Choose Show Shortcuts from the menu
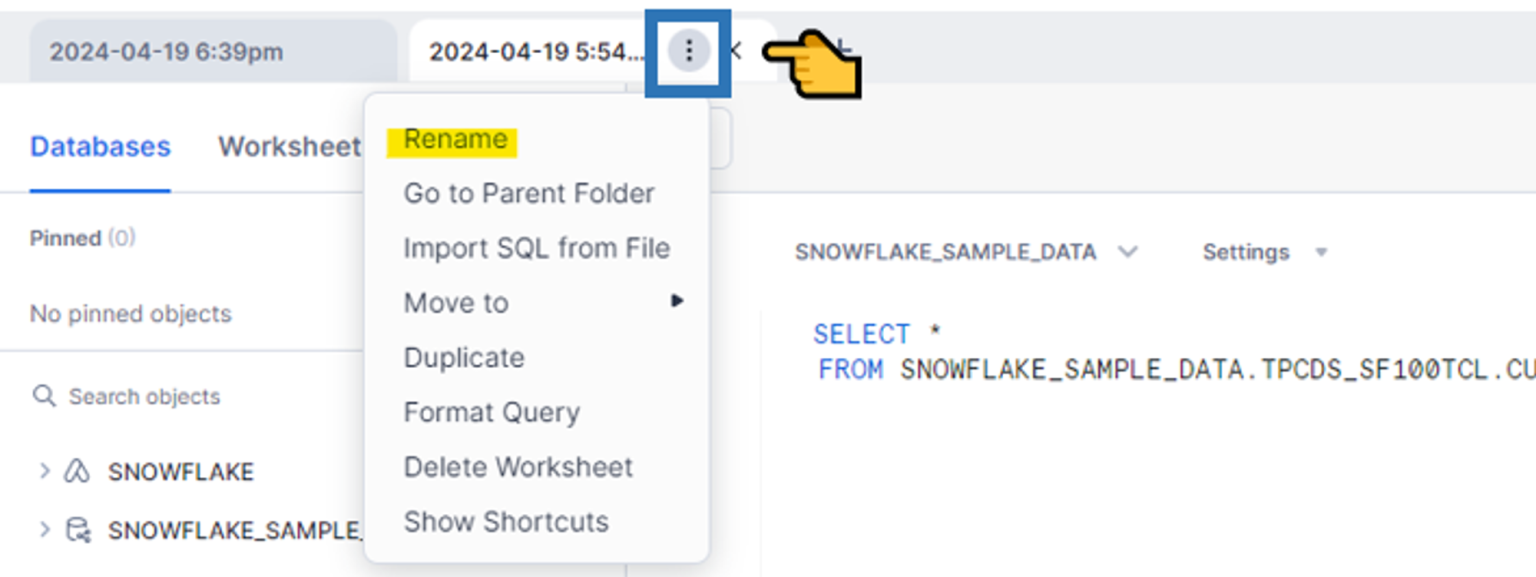 click(506, 521)
